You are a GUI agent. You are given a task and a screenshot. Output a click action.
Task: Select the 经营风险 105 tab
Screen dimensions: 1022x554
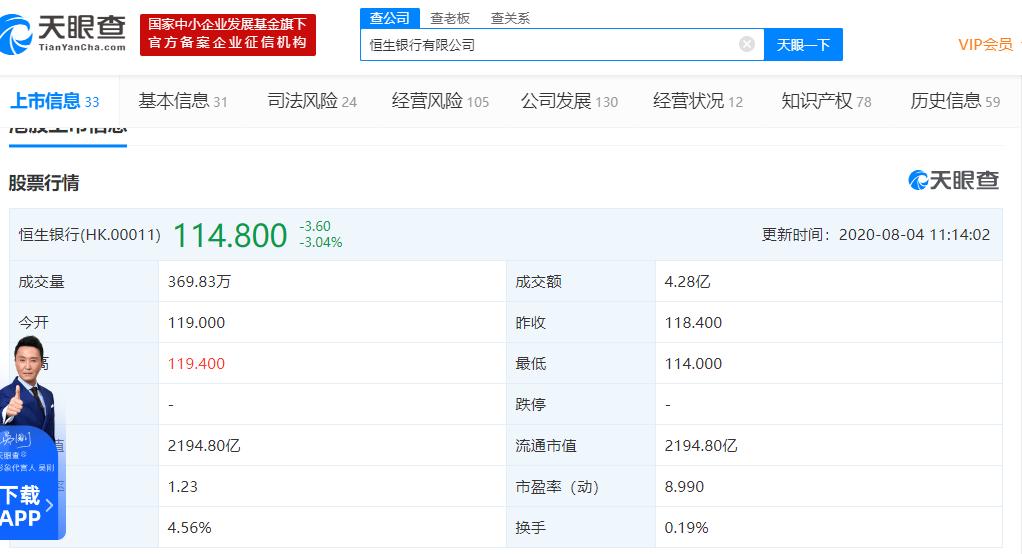click(440, 101)
